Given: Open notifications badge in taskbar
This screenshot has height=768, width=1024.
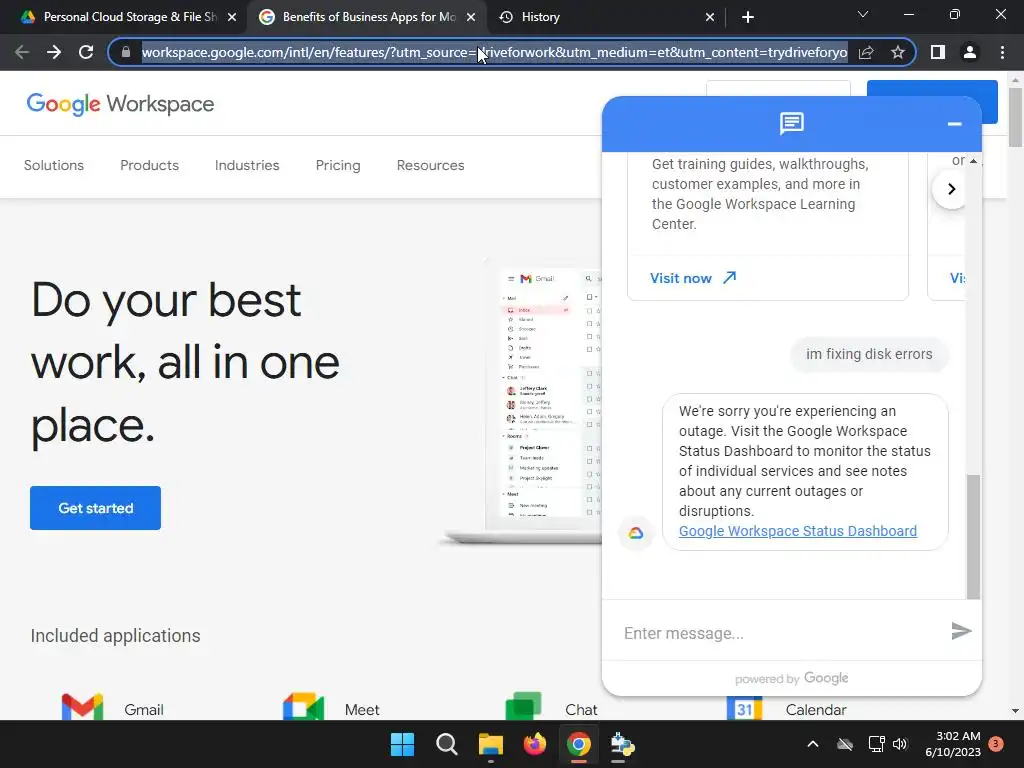Looking at the screenshot, I should 996,744.
